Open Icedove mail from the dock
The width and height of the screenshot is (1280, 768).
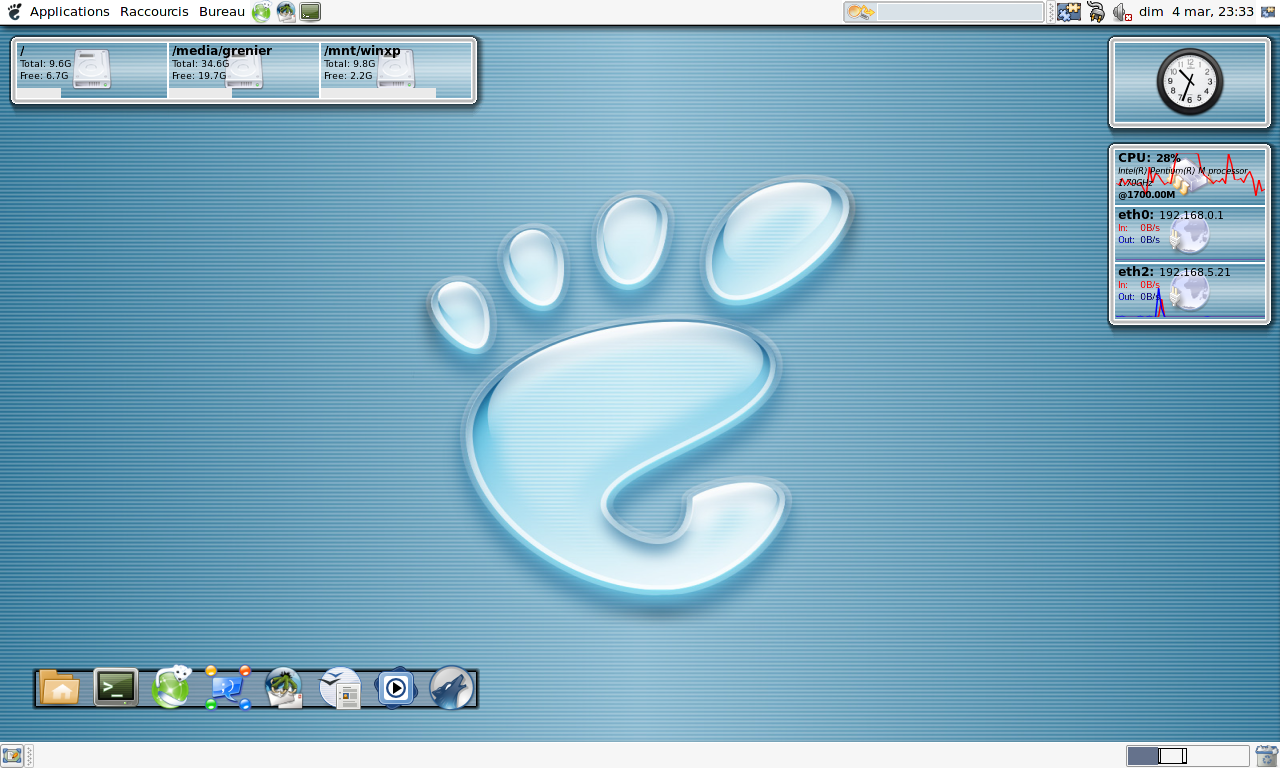(283, 688)
